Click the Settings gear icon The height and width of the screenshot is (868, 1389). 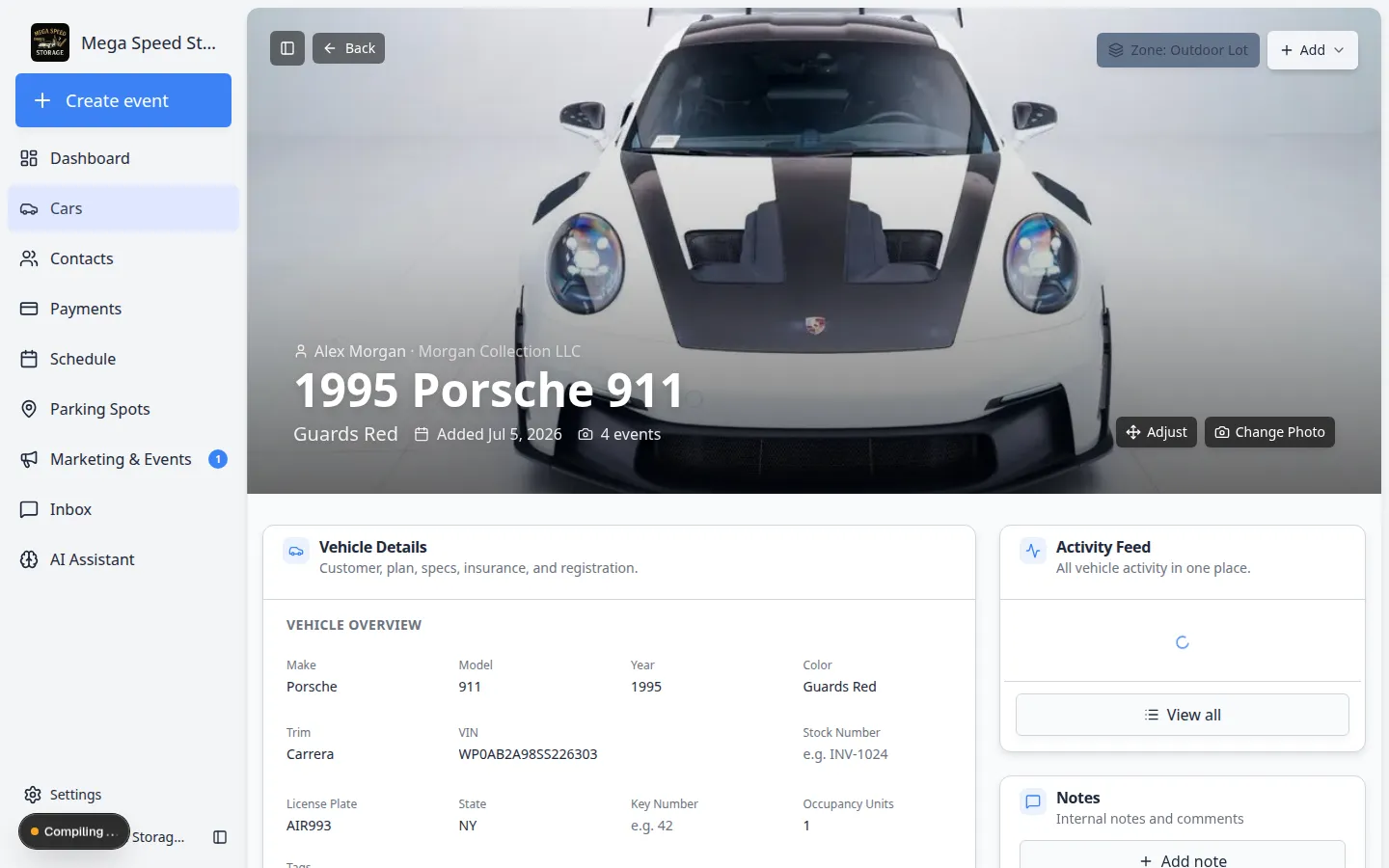pyautogui.click(x=33, y=795)
